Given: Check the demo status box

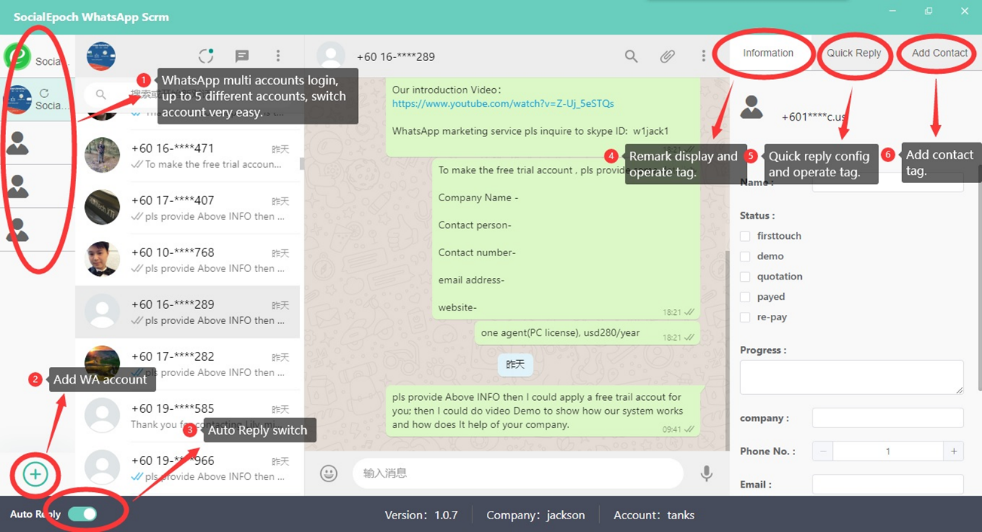Looking at the screenshot, I should point(745,256).
